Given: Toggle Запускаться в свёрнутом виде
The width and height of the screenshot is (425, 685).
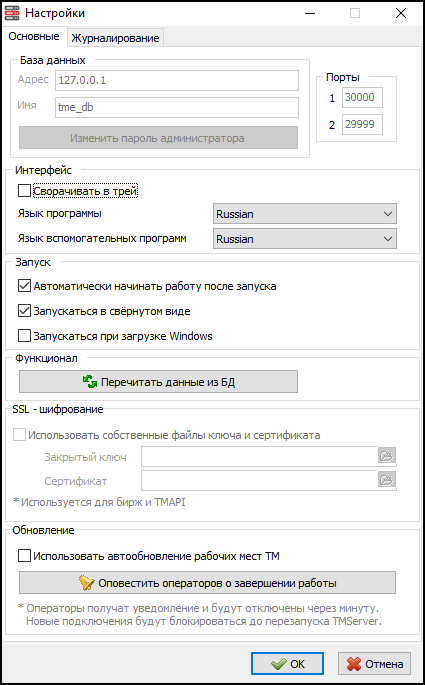Looking at the screenshot, I should pos(24,311).
